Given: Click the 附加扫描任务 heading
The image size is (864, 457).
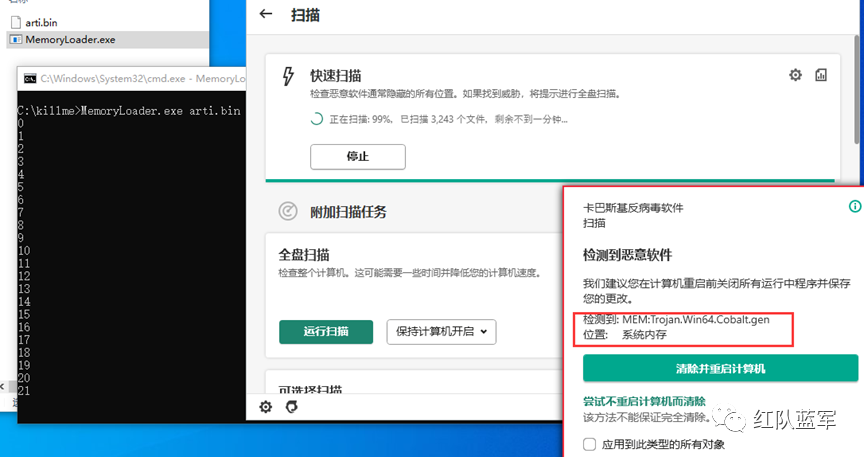Looking at the screenshot, I should [x=348, y=212].
